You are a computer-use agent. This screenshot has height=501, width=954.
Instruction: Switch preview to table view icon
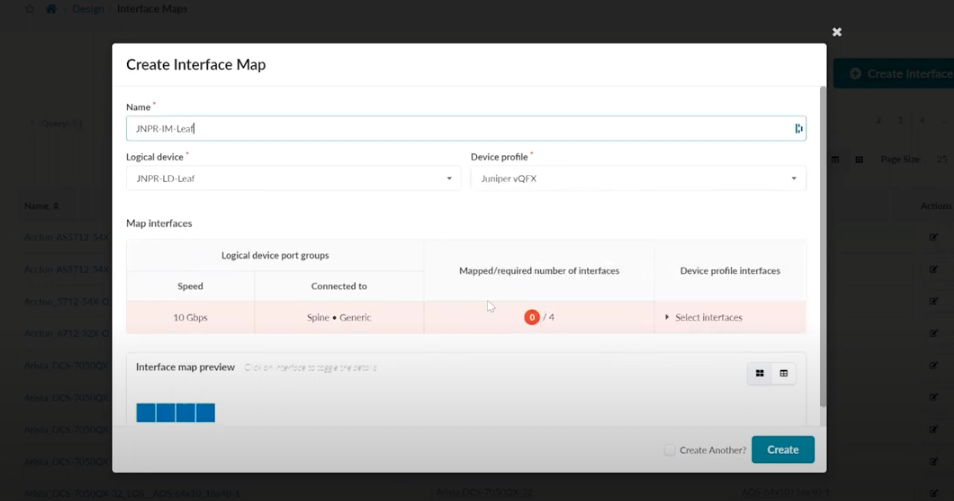tap(784, 374)
